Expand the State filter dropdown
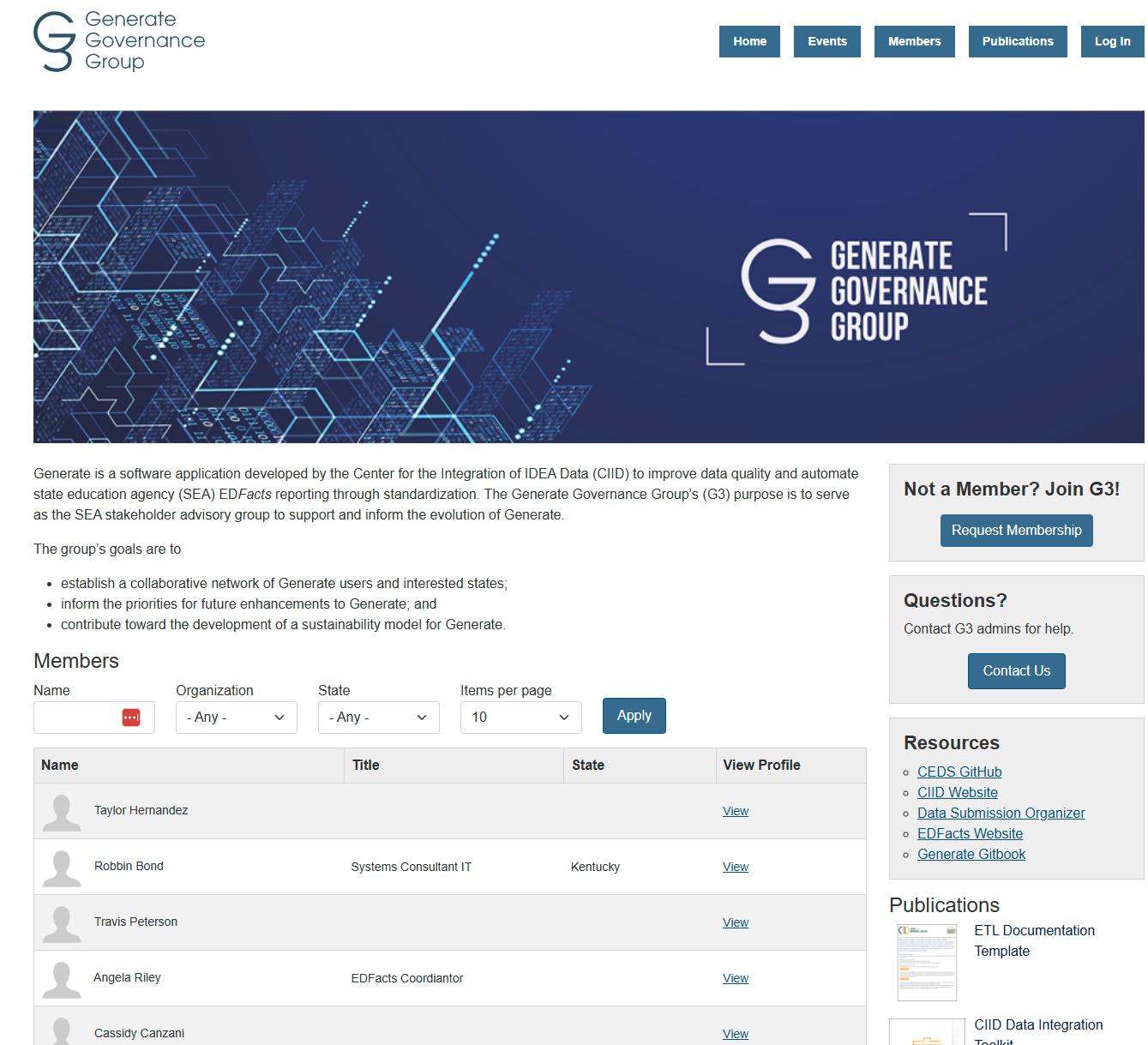The image size is (1148, 1045). [x=379, y=718]
